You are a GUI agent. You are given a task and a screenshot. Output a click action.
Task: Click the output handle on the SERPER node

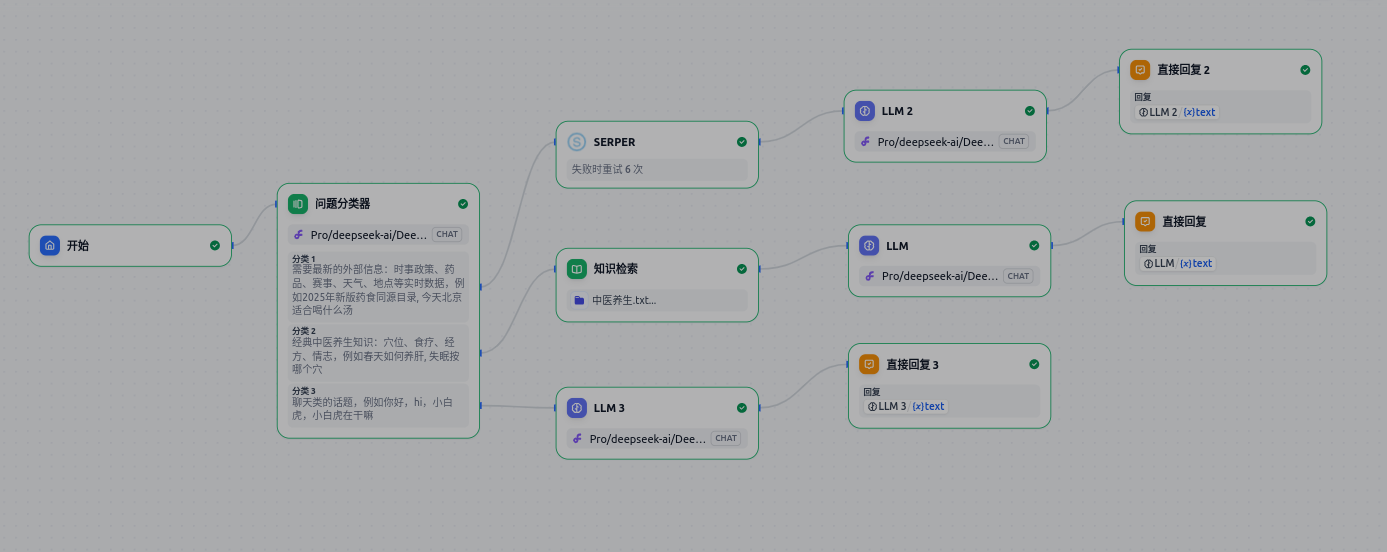[x=759, y=142]
